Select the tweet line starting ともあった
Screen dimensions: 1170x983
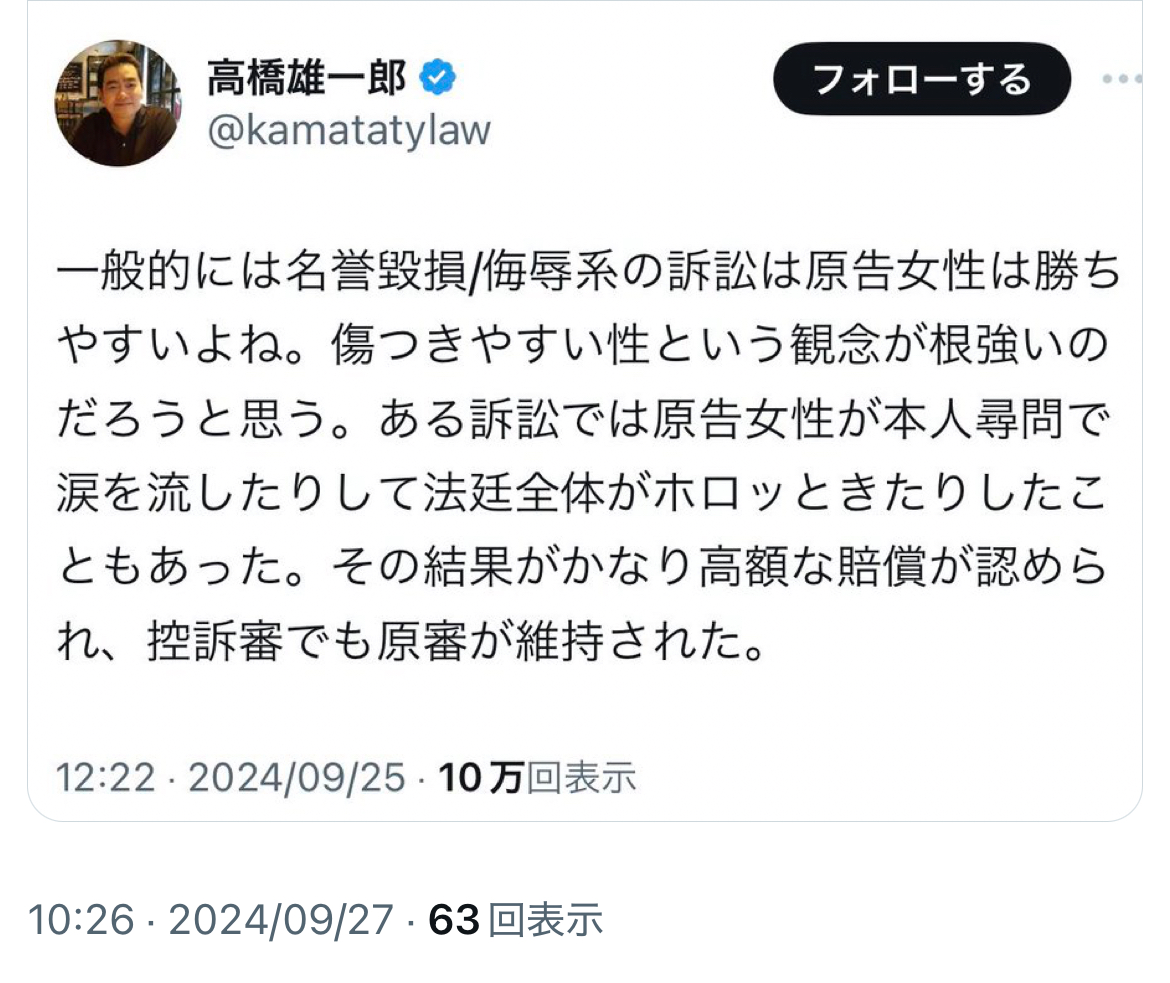[582, 567]
